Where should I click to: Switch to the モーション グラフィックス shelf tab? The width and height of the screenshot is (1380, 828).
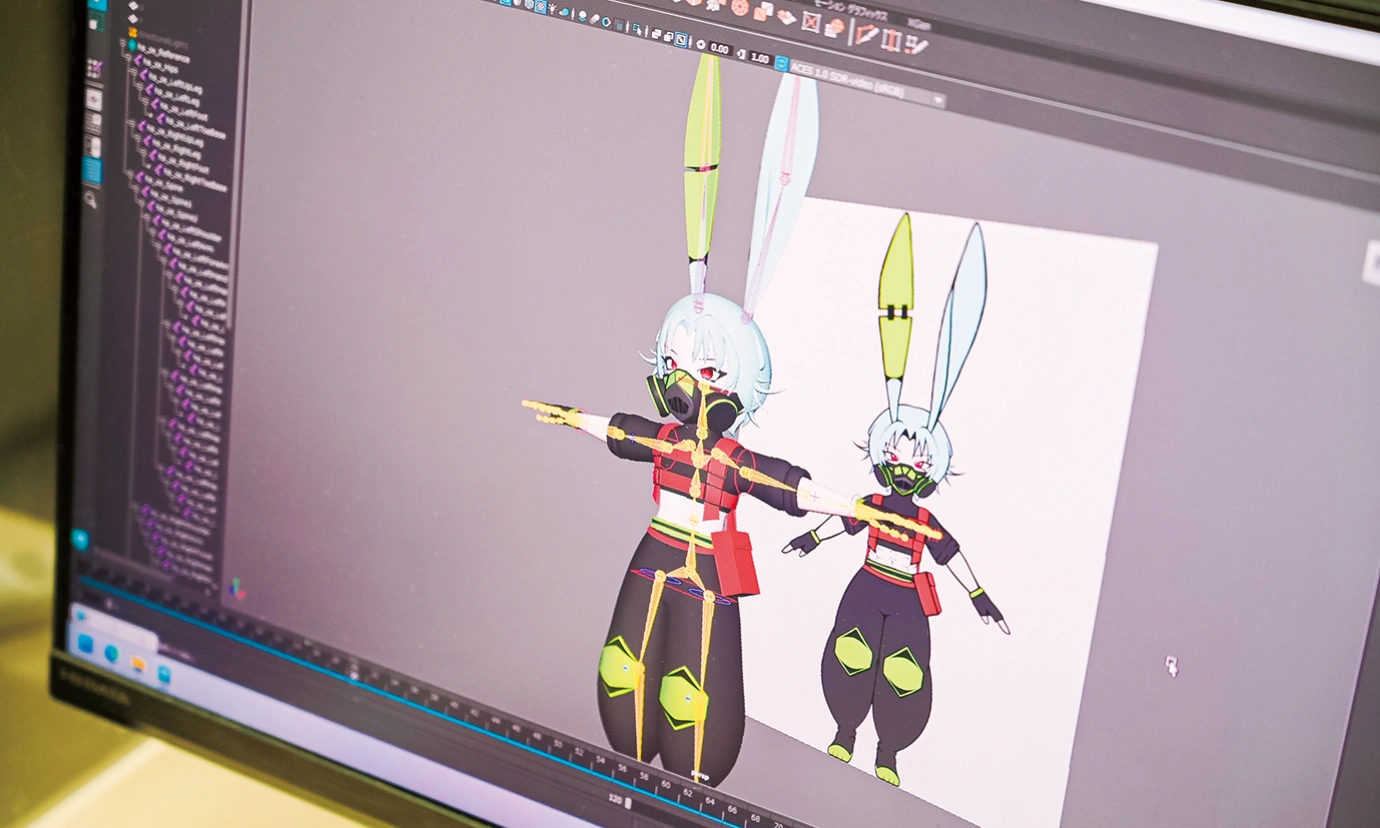(x=851, y=10)
